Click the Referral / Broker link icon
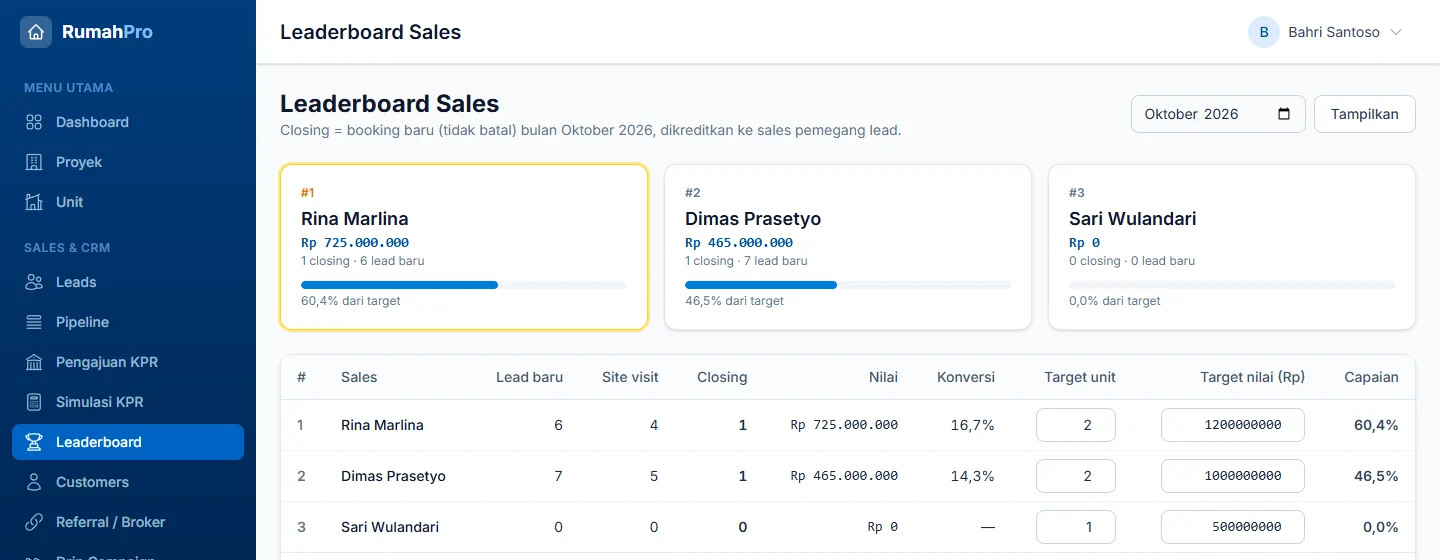Viewport: 1440px width, 560px height. click(x=34, y=522)
